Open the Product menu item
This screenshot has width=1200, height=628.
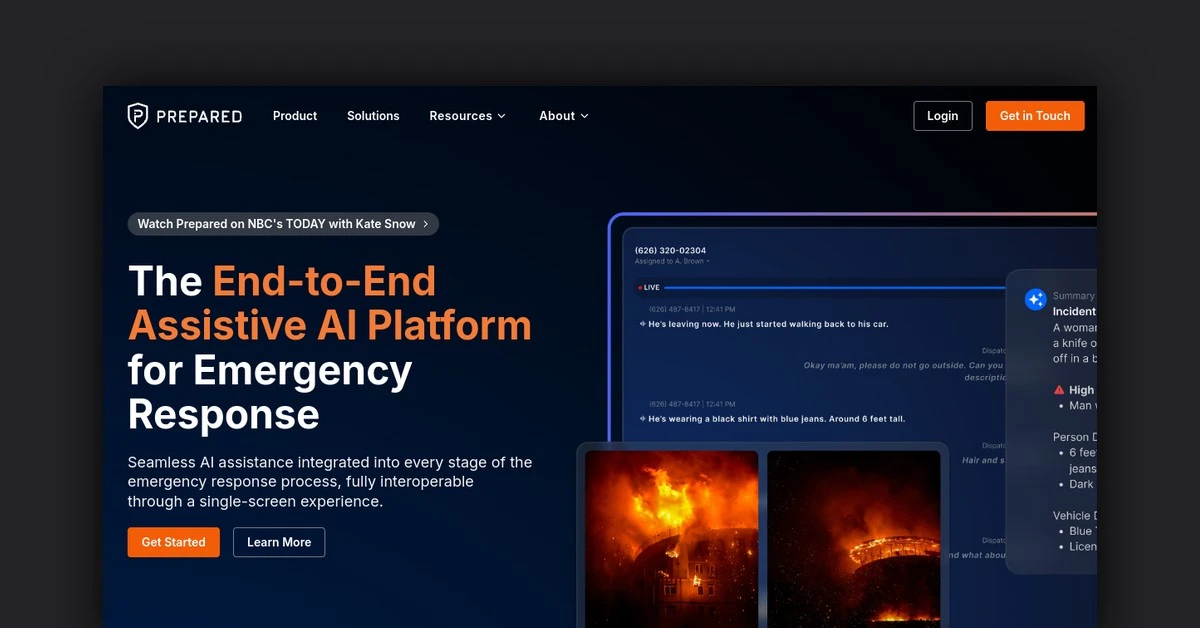coord(295,116)
